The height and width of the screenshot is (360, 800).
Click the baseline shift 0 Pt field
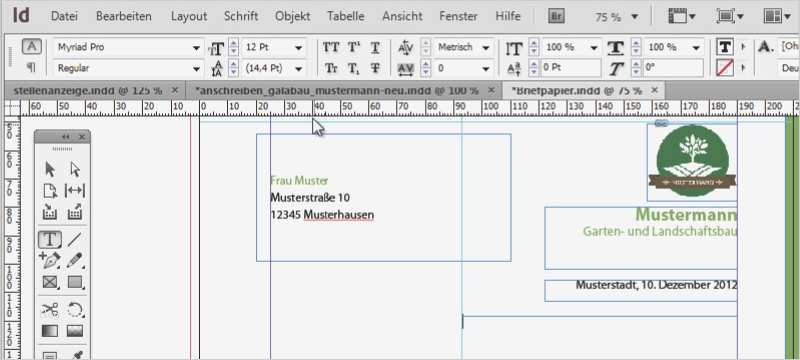(570, 68)
